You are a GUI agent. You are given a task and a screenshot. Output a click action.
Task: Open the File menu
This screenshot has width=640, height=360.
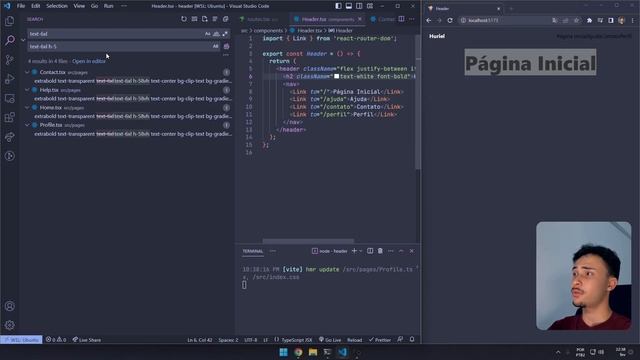21,6
